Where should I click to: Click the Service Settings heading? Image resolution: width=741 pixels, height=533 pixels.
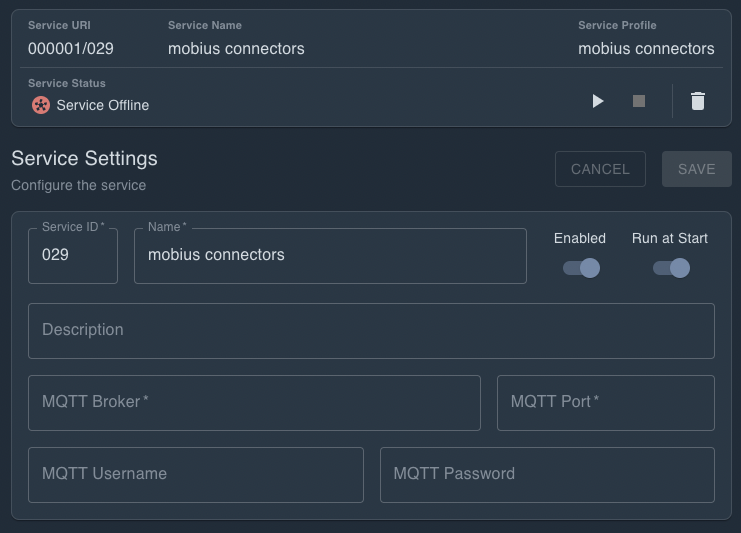pos(84,158)
